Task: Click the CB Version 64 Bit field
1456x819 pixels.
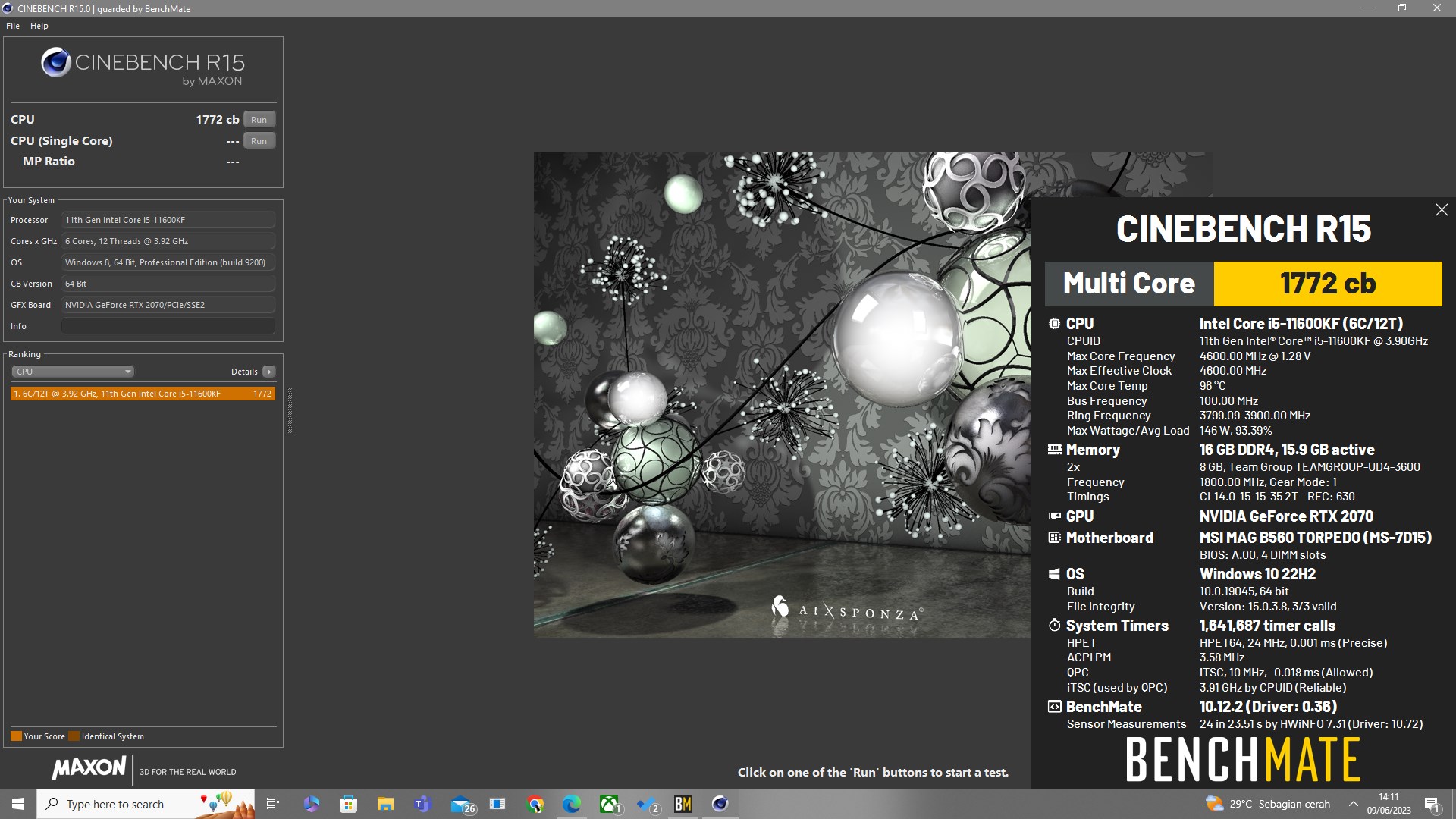Action: 168,284
